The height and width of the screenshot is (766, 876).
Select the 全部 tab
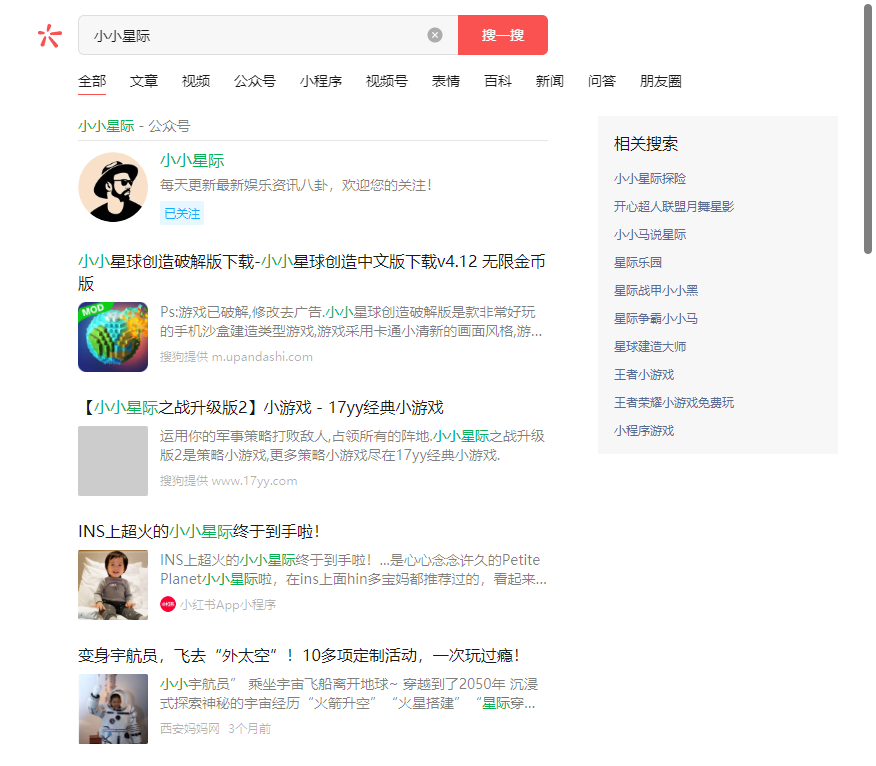point(92,82)
